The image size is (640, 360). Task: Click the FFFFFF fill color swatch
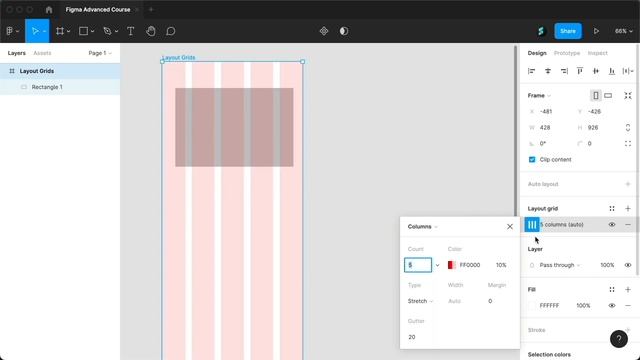pos(532,306)
